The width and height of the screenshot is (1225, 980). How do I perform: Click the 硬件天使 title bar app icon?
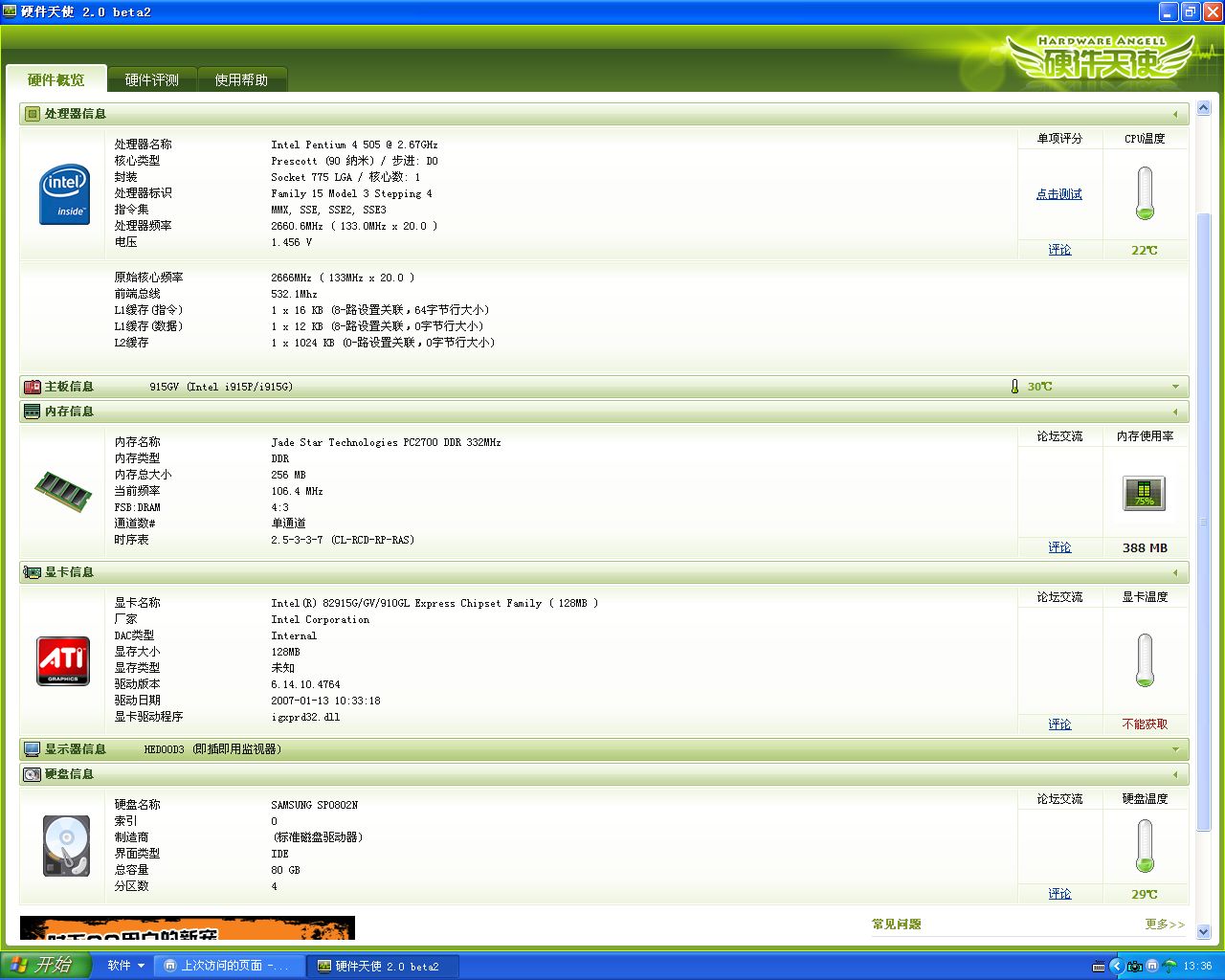pyautogui.click(x=11, y=11)
